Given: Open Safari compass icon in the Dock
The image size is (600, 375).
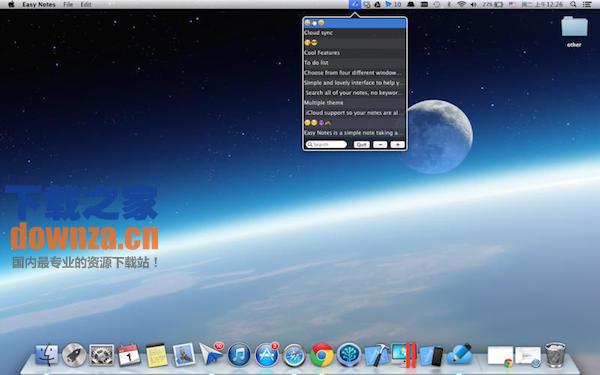Looking at the screenshot, I should tap(294, 355).
